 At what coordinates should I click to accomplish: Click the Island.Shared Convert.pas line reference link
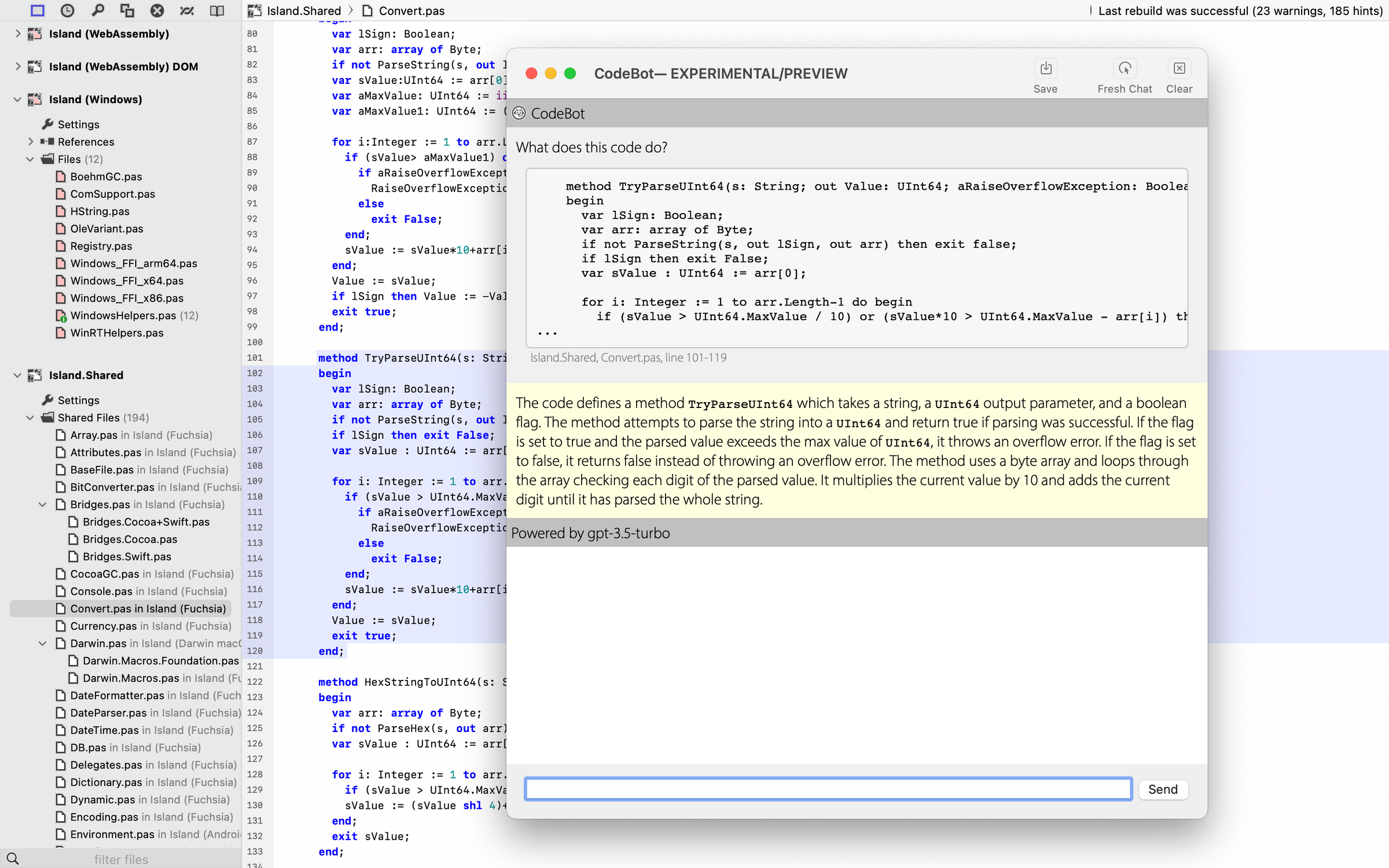pyautogui.click(x=628, y=358)
